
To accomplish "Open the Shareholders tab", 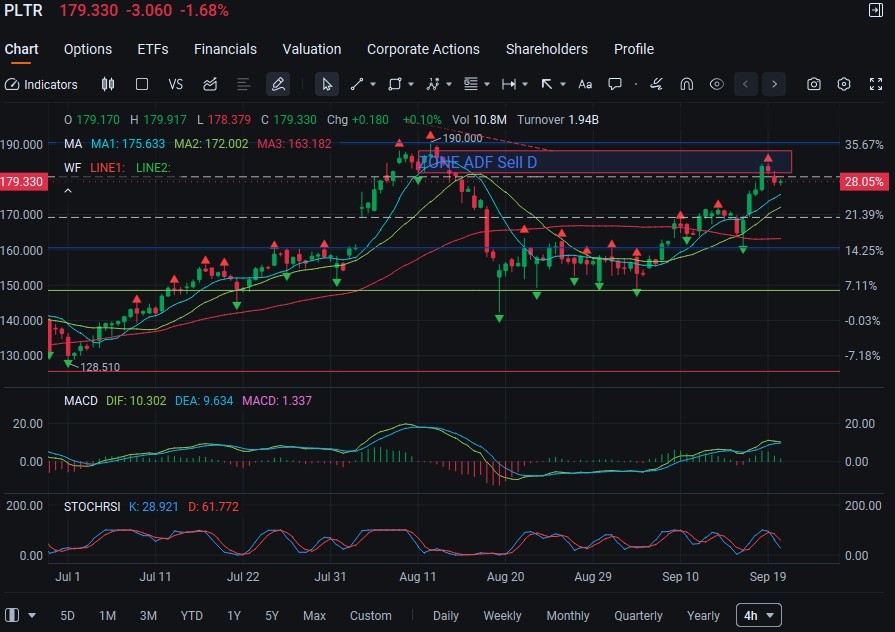I will click(x=547, y=49).
